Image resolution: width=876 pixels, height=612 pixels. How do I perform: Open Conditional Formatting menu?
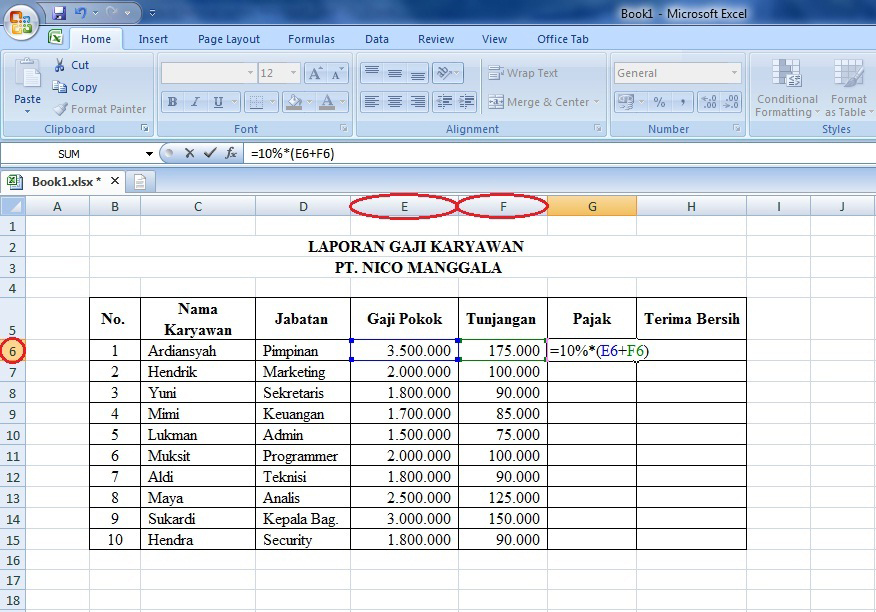point(787,88)
